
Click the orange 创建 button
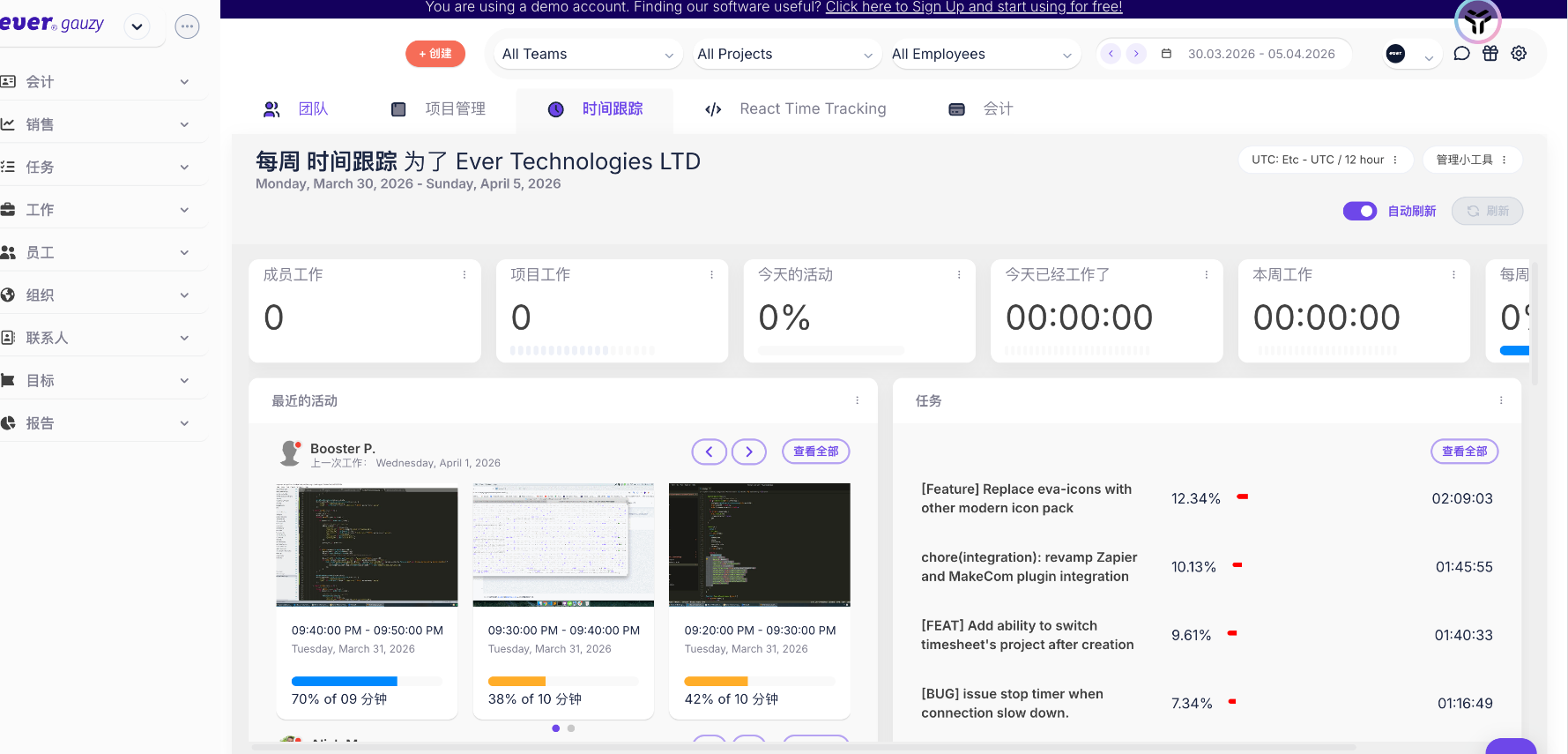tap(435, 54)
